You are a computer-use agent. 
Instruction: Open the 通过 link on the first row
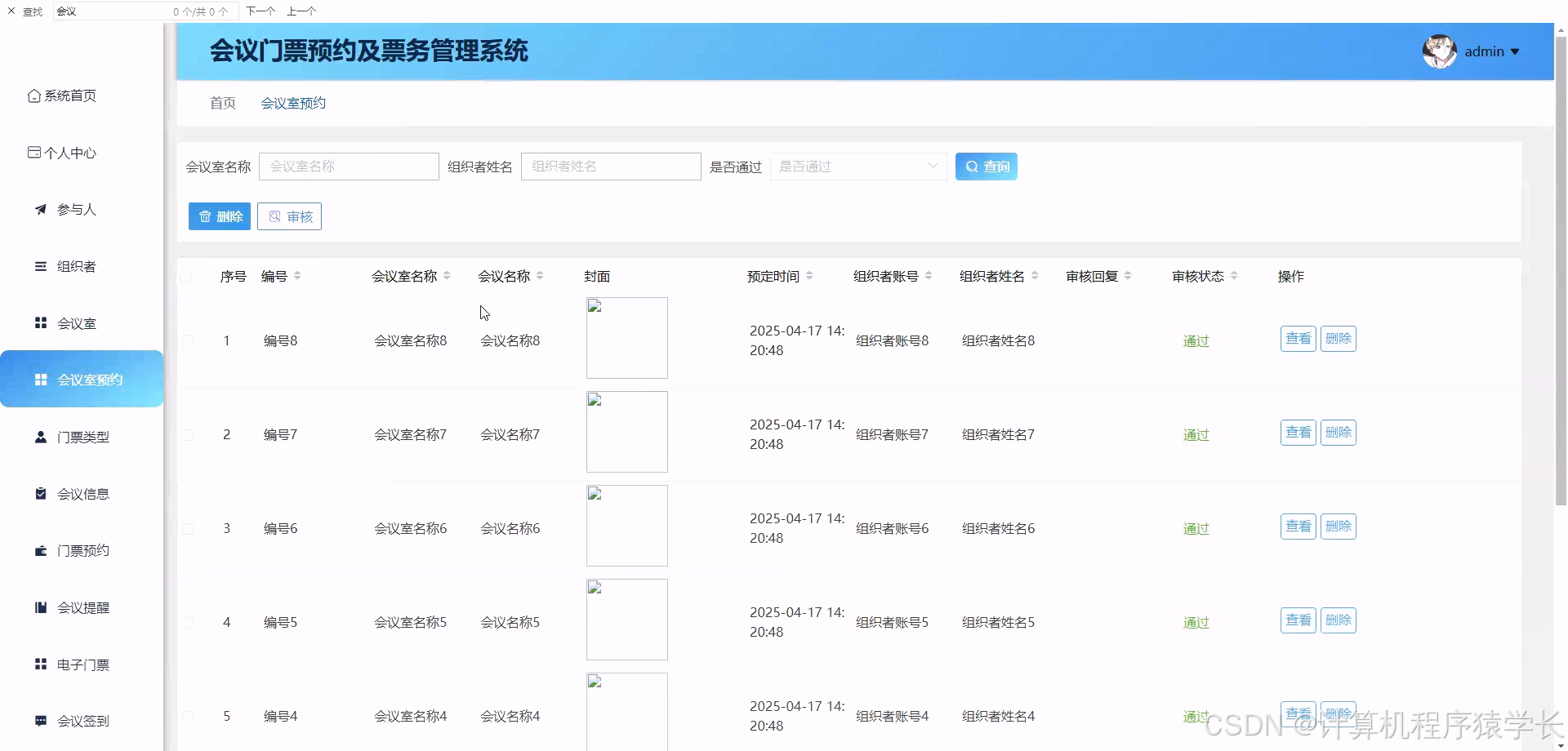tap(1196, 341)
